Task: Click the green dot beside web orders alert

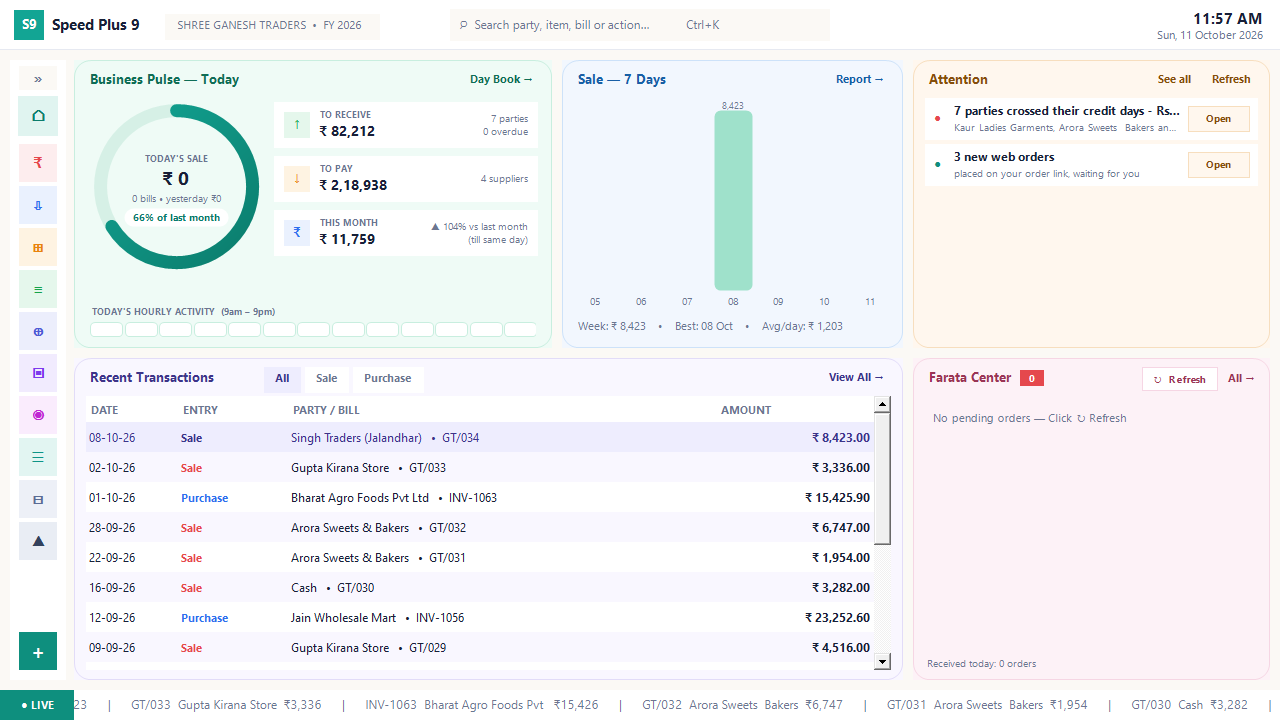Action: pyautogui.click(x=938, y=164)
